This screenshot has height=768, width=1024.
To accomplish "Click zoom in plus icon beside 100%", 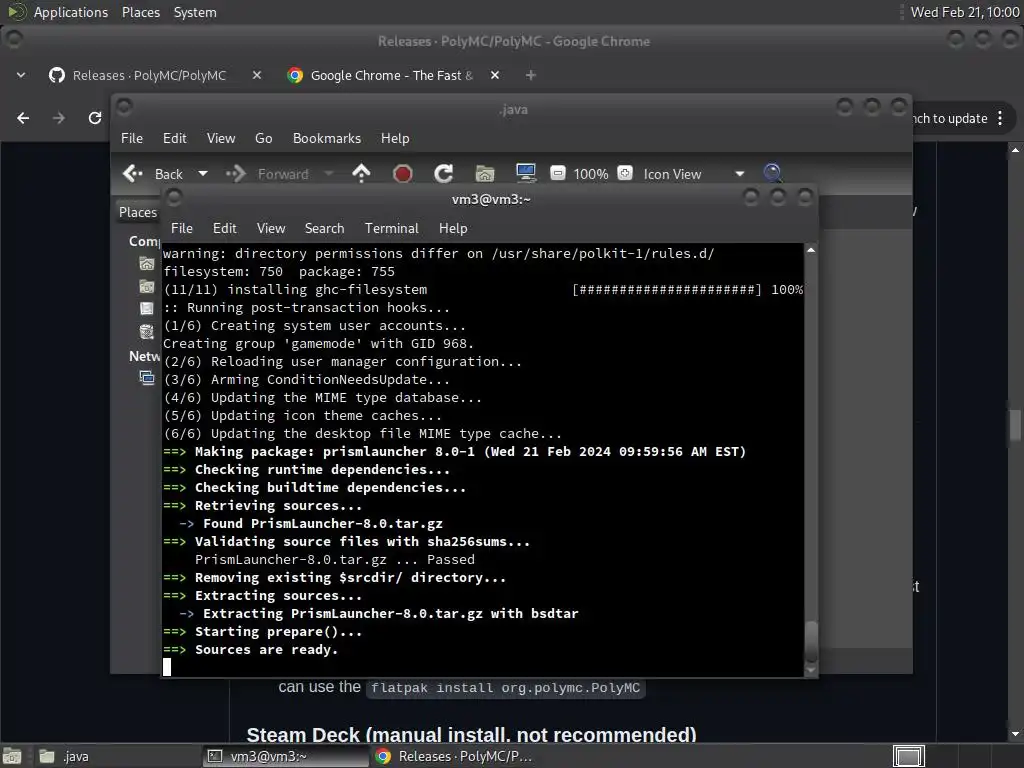I will pos(625,173).
